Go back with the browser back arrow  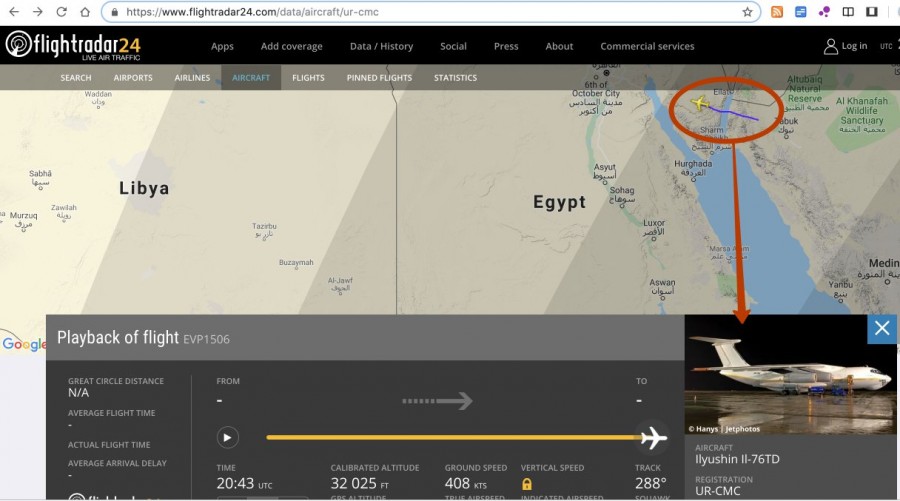click(14, 12)
